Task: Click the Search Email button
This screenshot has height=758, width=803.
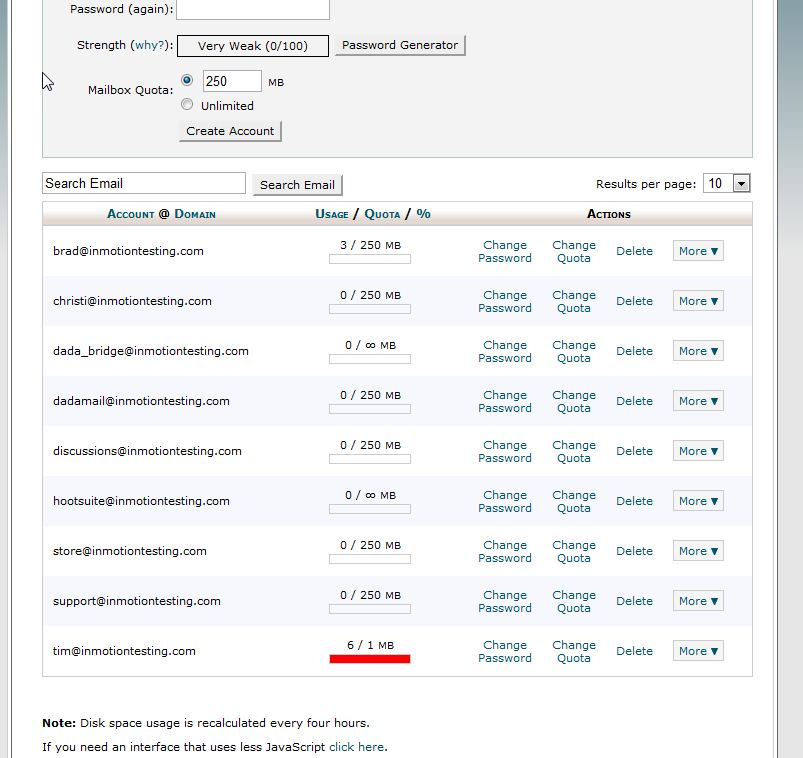Action: tap(297, 185)
